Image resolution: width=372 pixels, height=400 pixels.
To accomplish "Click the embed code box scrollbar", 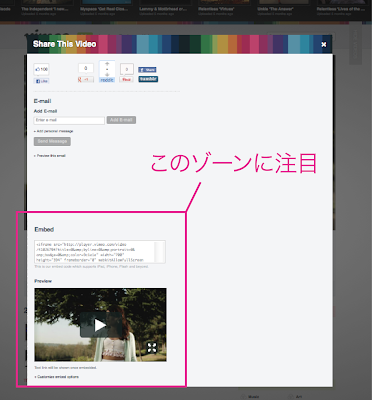I will [x=159, y=252].
